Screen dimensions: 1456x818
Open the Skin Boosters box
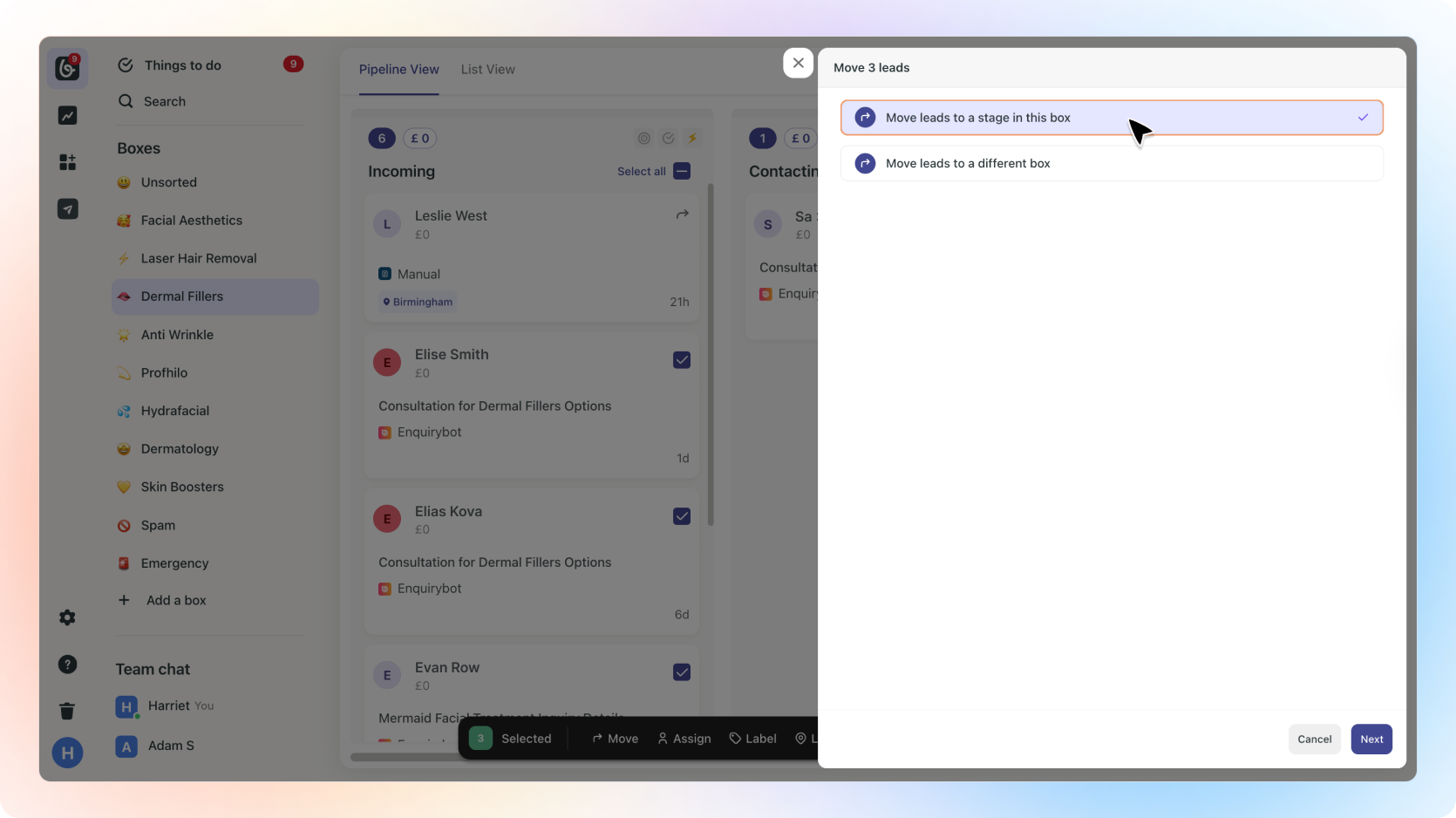(215, 487)
